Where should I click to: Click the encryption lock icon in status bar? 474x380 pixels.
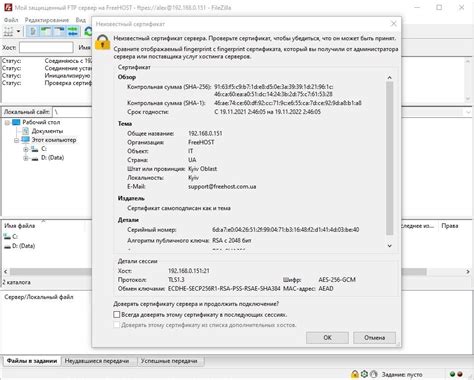[x=354, y=374]
